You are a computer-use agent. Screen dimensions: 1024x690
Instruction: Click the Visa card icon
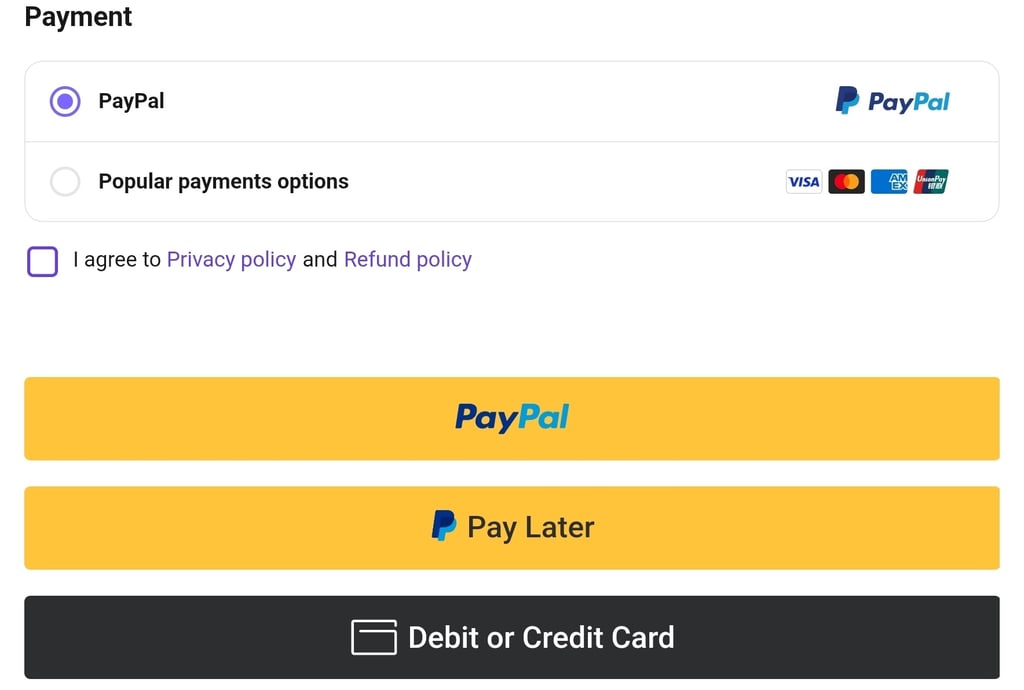pos(804,182)
